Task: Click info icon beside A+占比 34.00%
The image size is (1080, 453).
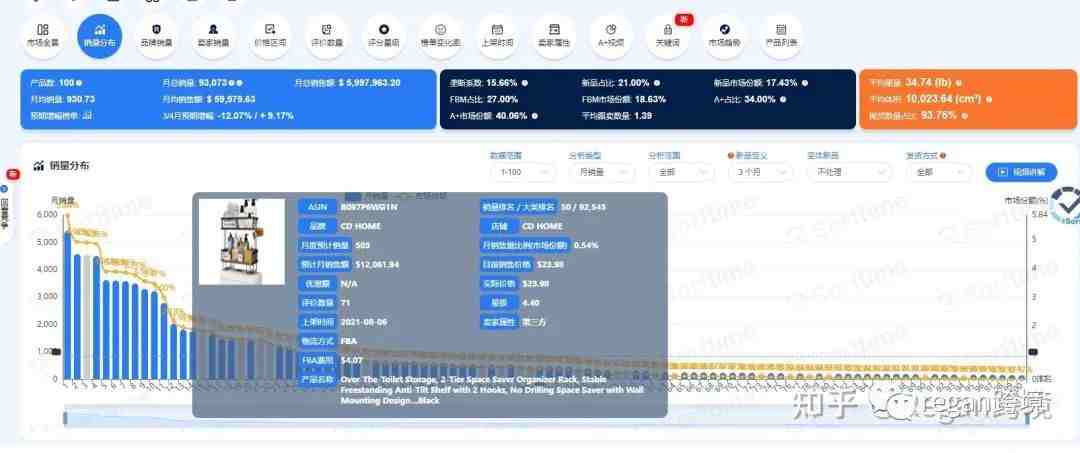Action: 784,99
